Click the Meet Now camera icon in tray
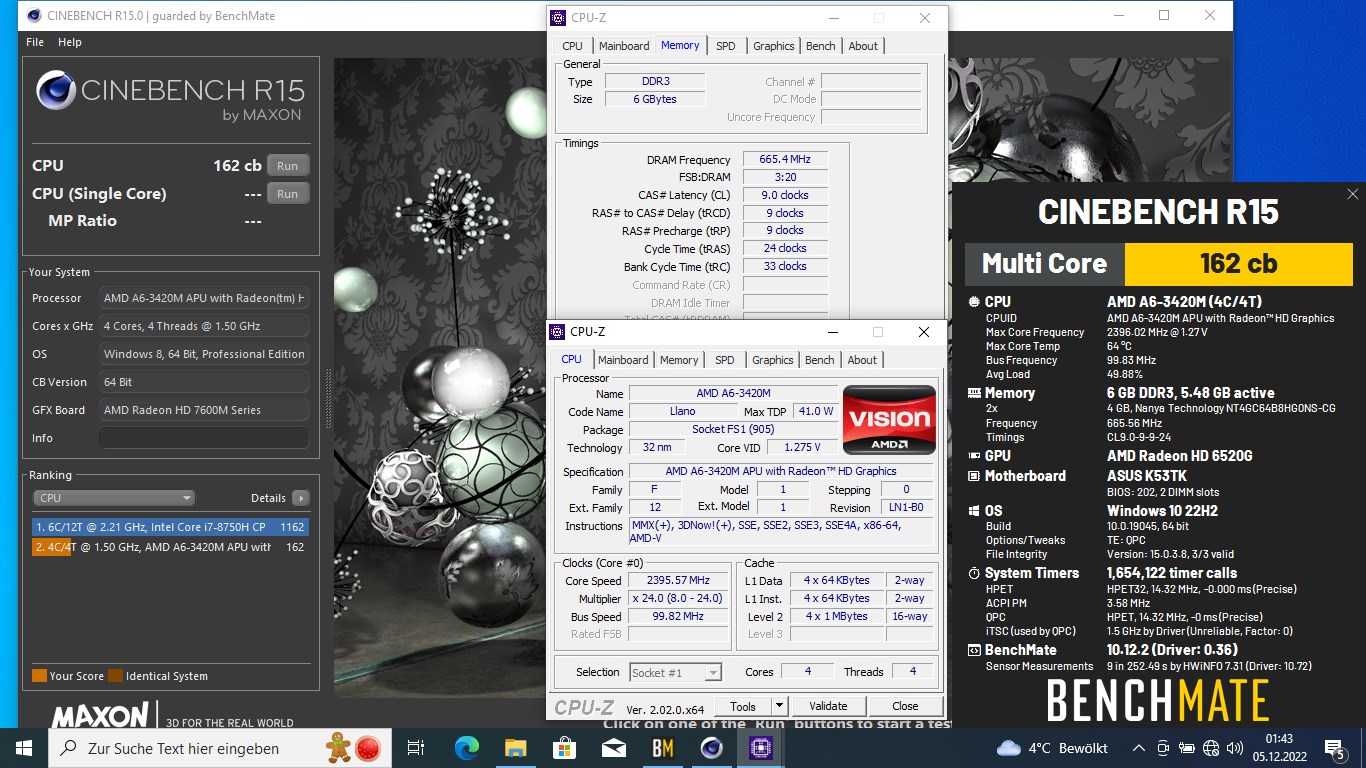 1163,748
